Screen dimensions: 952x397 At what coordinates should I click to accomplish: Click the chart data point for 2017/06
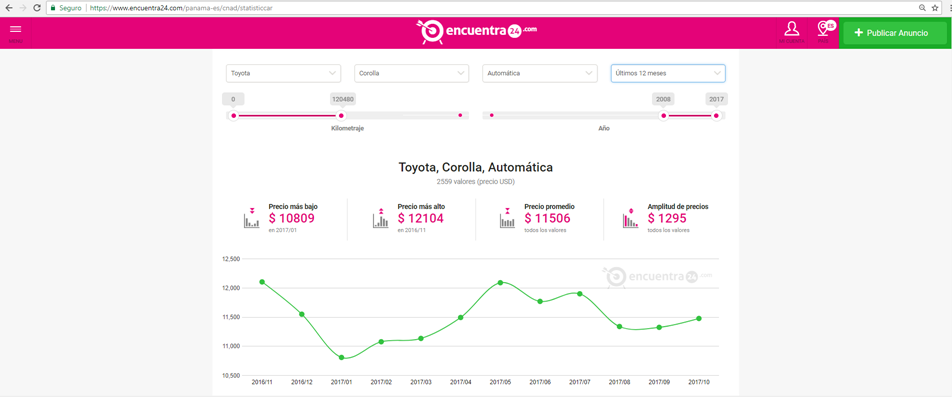point(540,301)
